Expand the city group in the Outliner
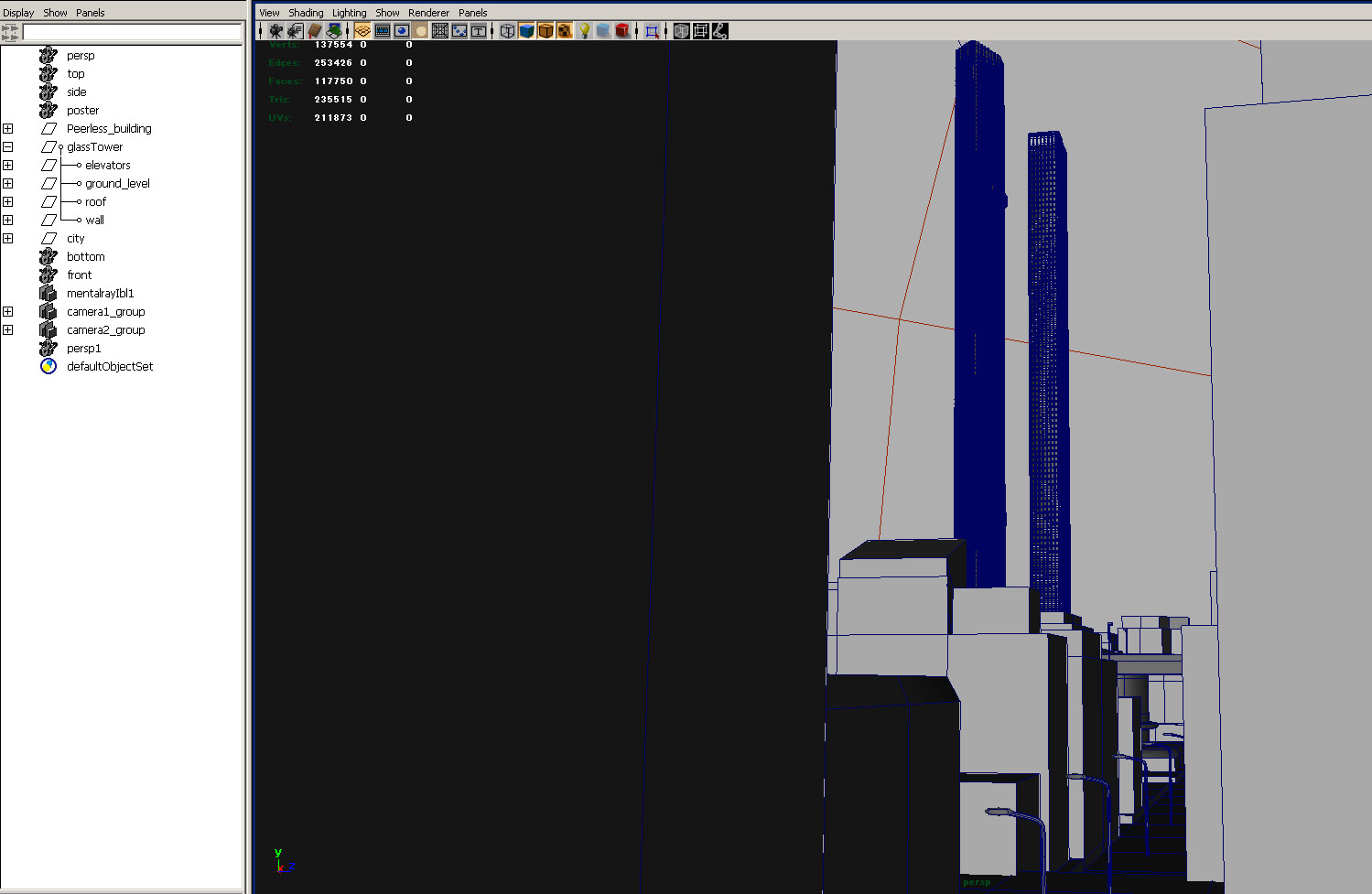1372x894 pixels. 8,238
